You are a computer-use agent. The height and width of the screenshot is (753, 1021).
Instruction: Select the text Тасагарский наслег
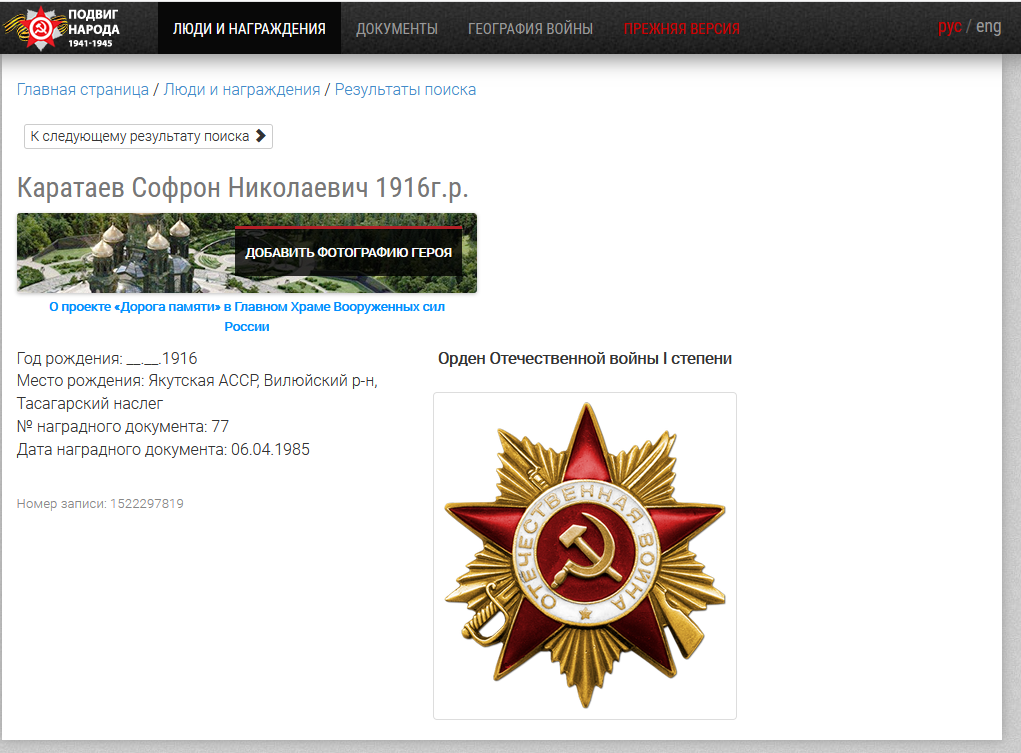tap(90, 404)
